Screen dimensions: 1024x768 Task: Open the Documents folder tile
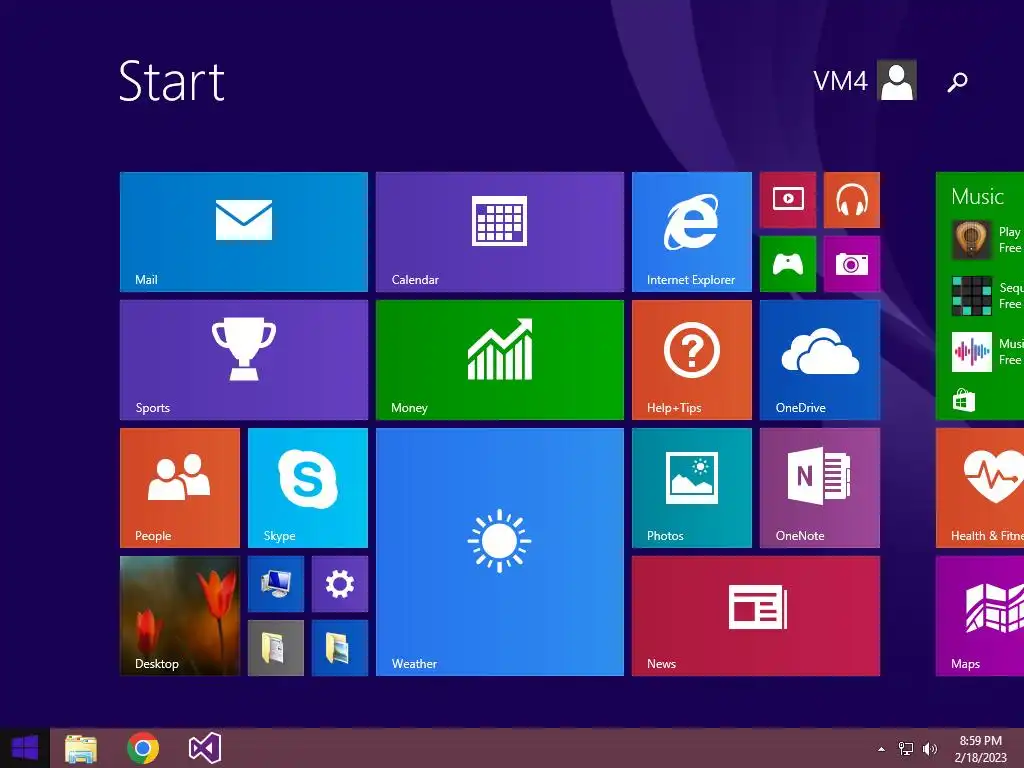[276, 648]
